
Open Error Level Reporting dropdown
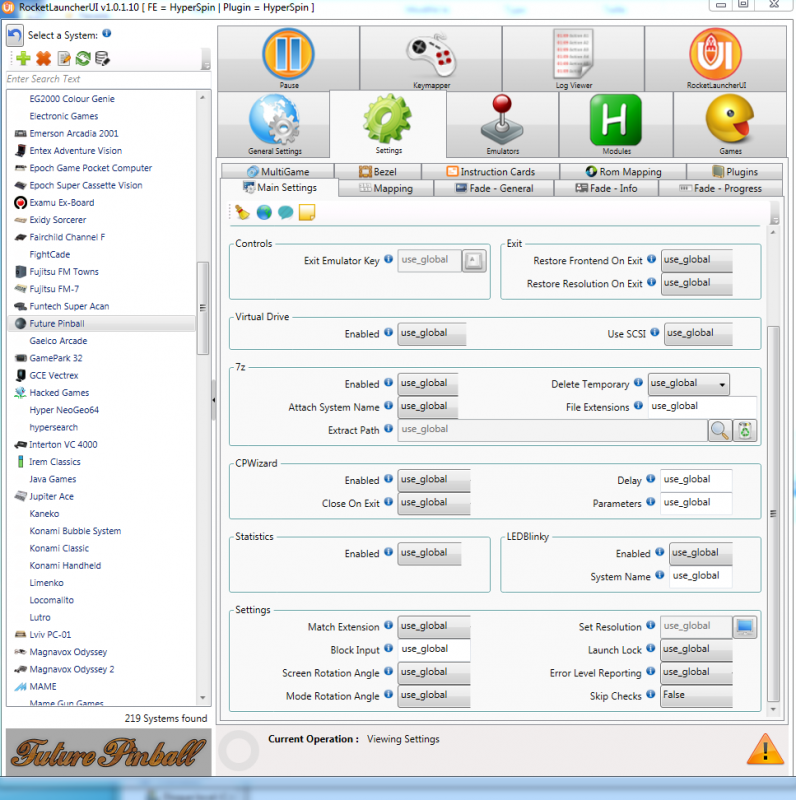click(696, 672)
